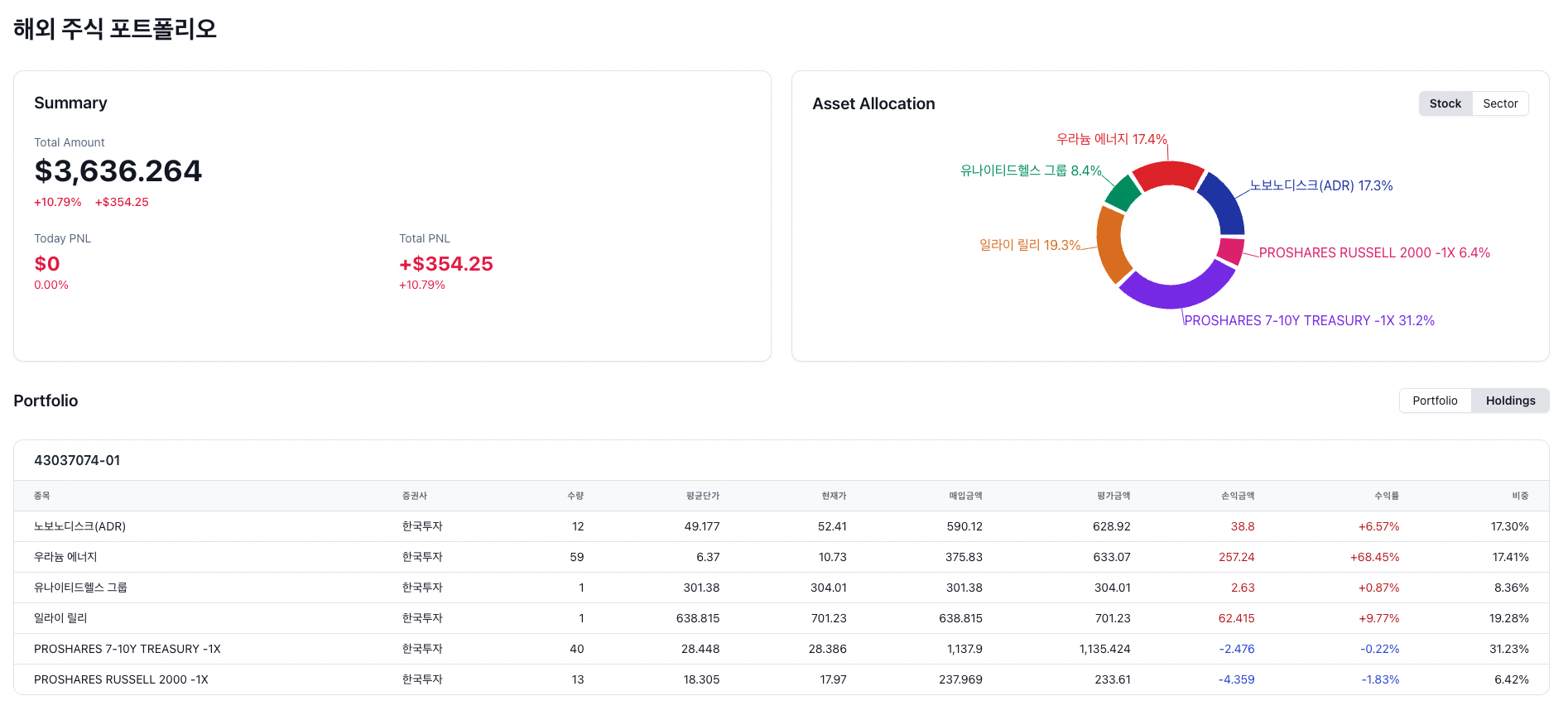
Task: Open the PROSHARES RUSSELL 2000 -1X table row name
Action: tap(121, 679)
